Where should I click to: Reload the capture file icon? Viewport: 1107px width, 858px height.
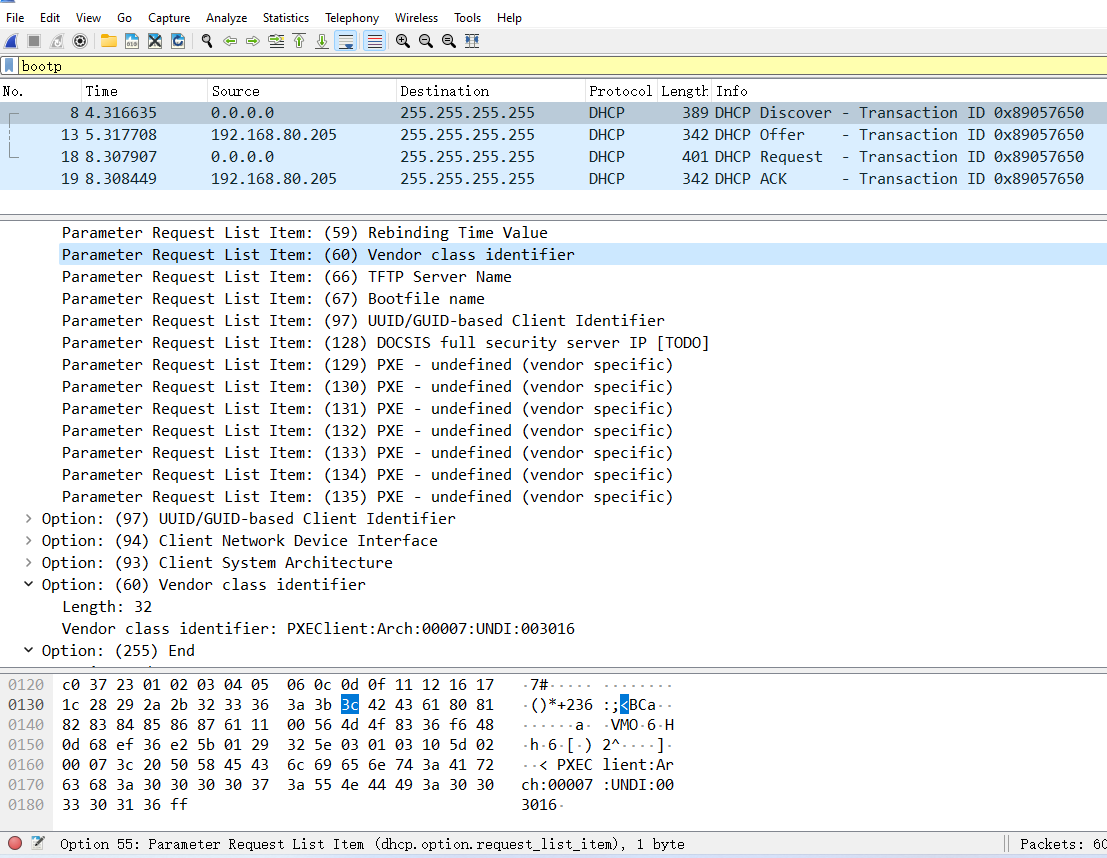point(178,41)
